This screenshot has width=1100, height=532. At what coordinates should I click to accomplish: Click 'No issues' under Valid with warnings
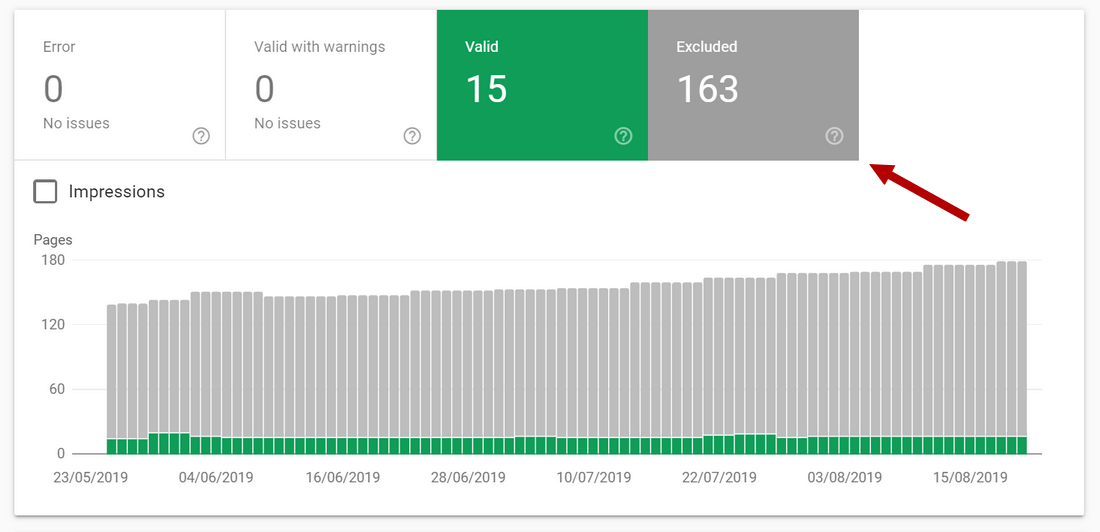tap(288, 124)
